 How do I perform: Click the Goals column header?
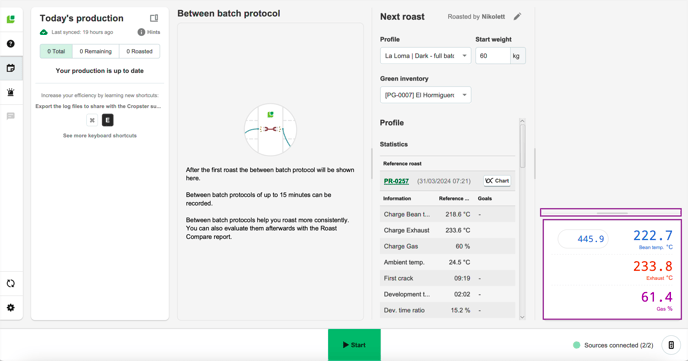(484, 198)
